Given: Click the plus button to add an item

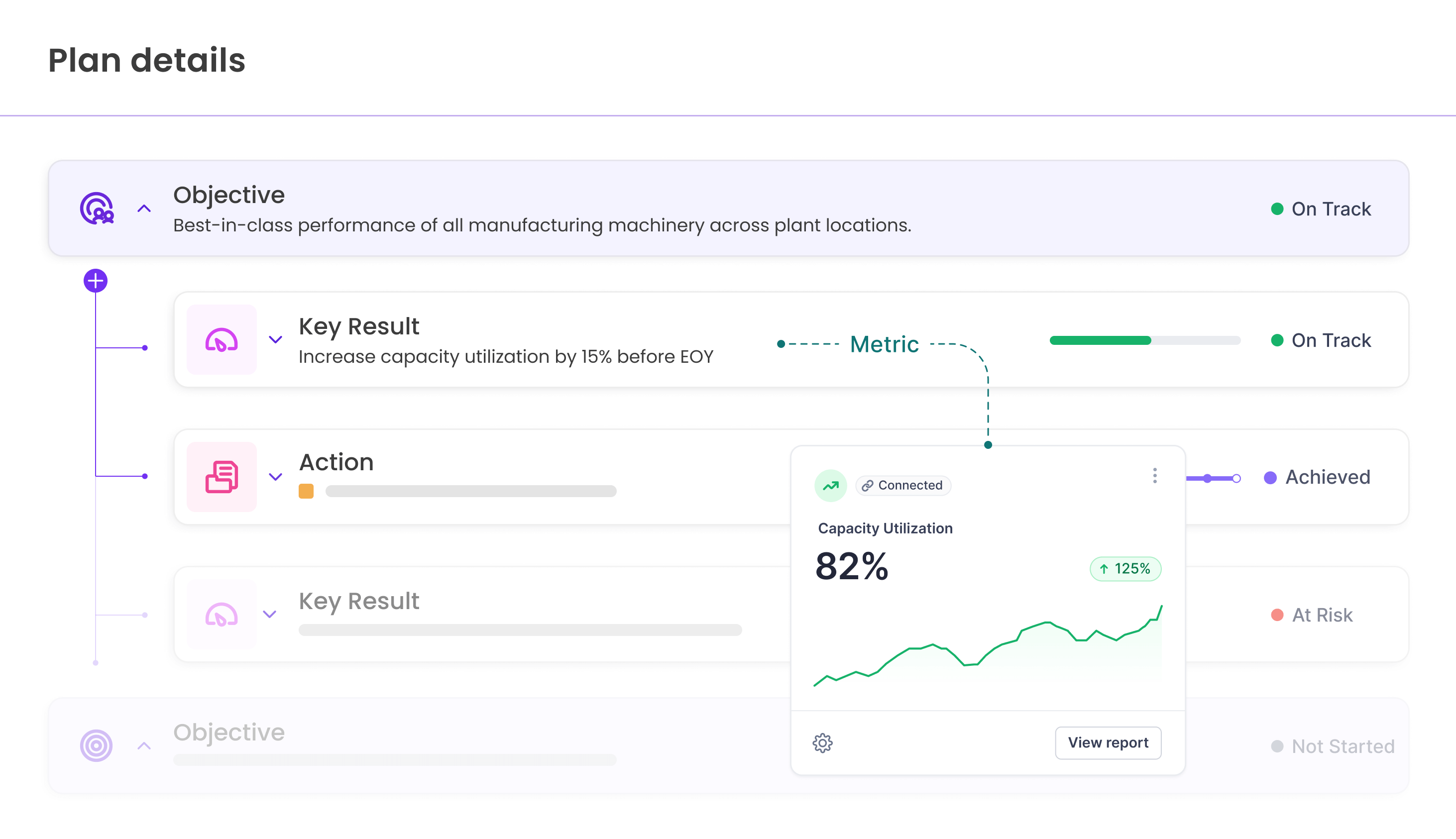Looking at the screenshot, I should tap(95, 281).
